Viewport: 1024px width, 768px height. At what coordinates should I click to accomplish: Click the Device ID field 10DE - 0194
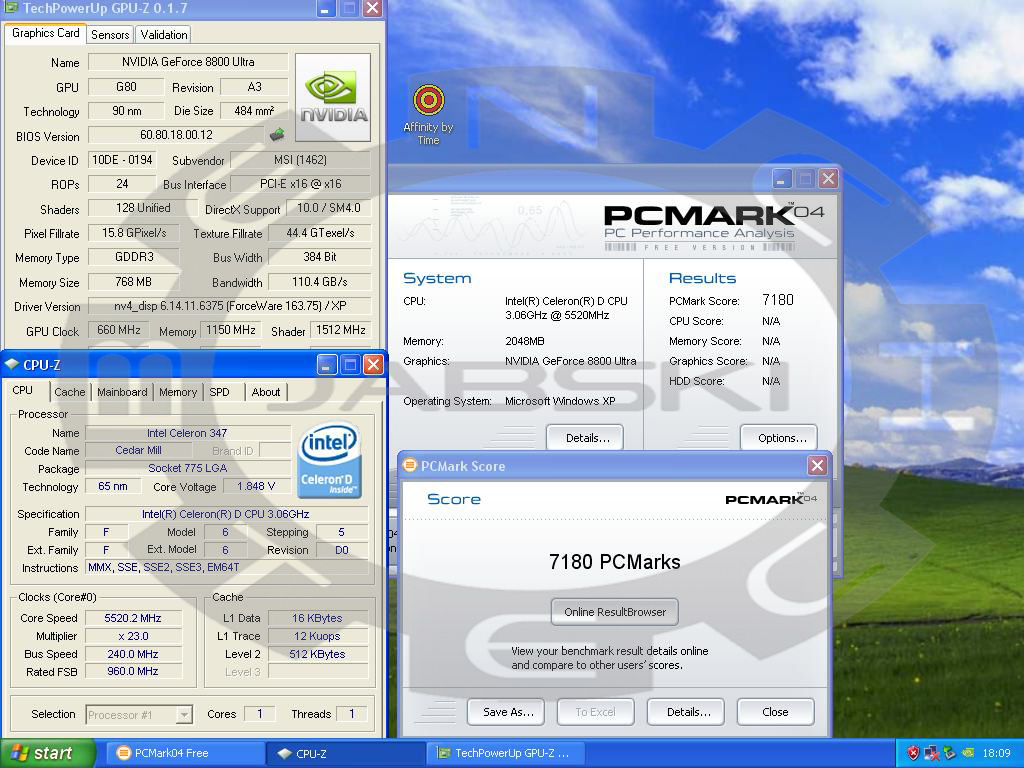(x=122, y=160)
